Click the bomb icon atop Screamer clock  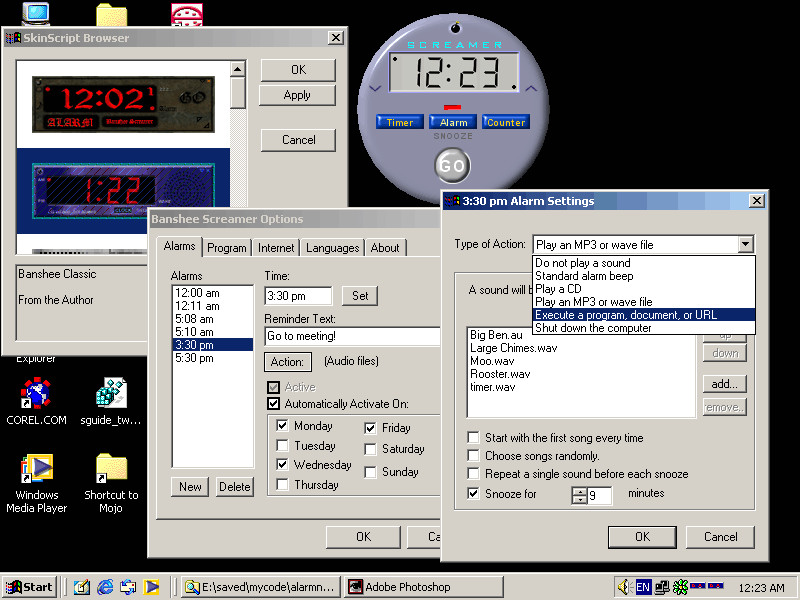[456, 28]
